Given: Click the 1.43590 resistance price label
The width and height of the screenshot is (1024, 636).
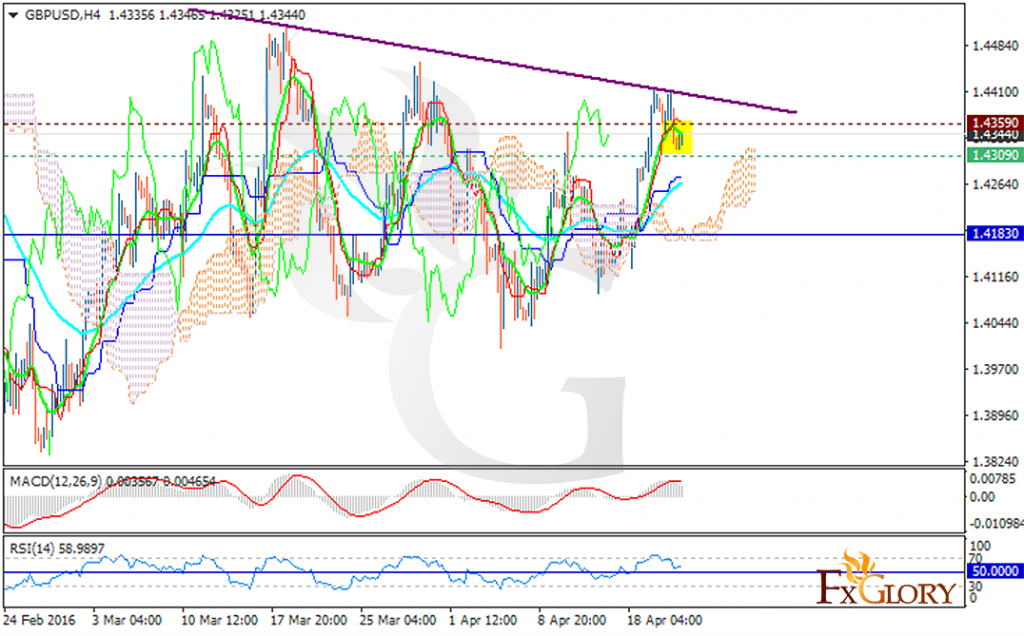Looking at the screenshot, I should (x=994, y=123).
